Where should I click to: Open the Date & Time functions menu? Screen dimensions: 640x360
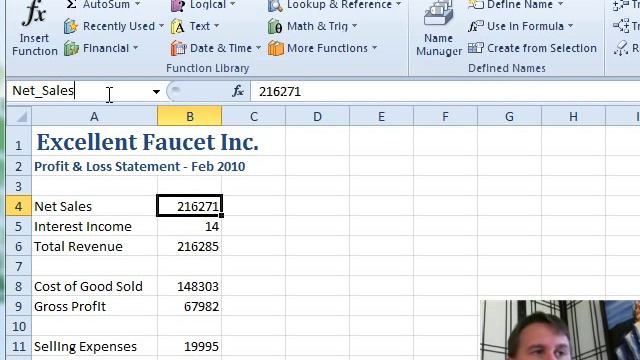click(x=216, y=48)
